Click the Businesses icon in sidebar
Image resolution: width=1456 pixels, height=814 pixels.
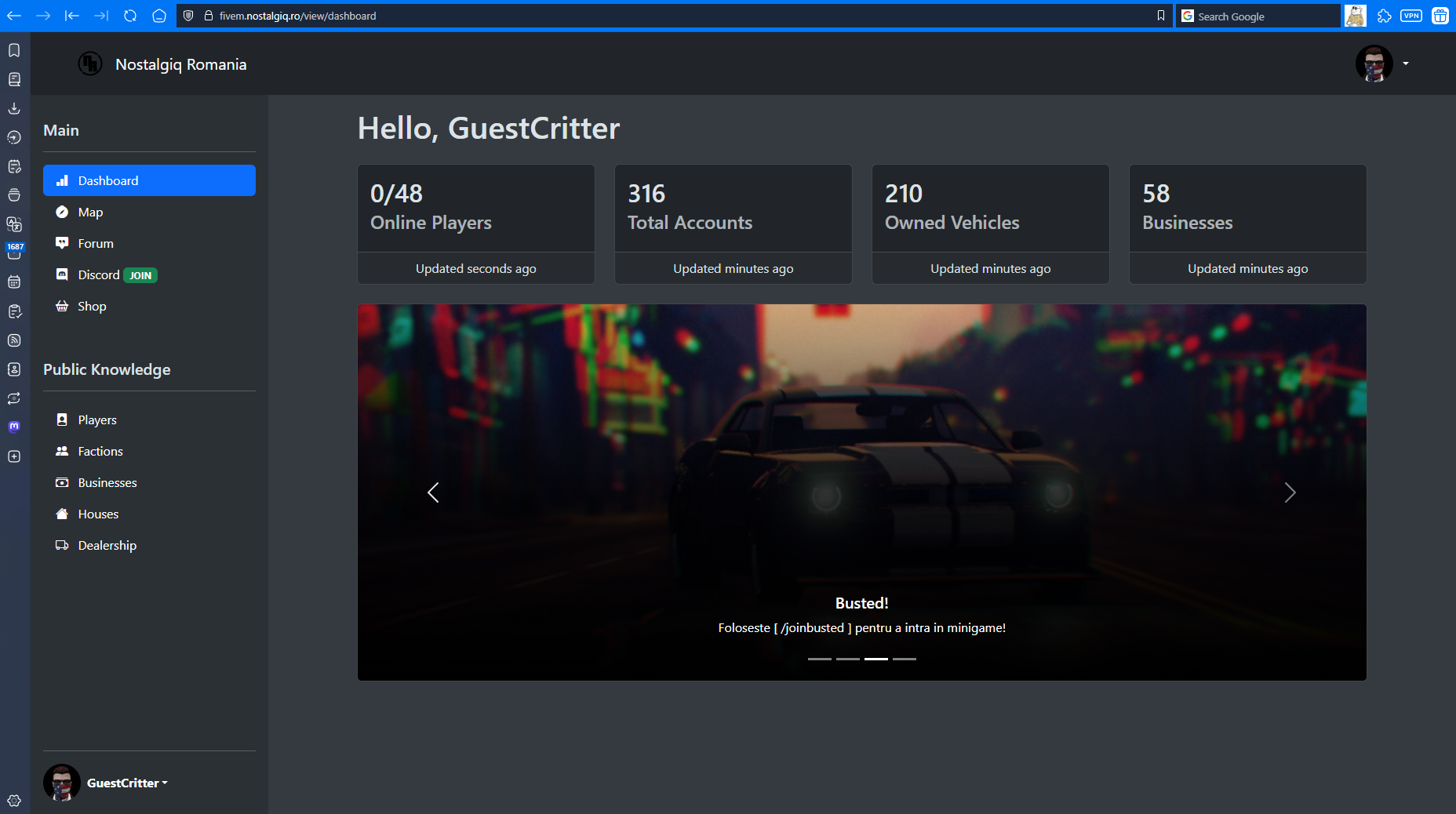(x=62, y=483)
